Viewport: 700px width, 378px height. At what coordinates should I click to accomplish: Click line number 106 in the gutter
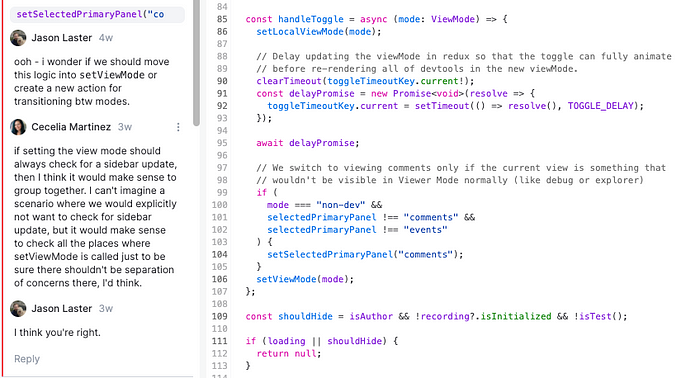tap(220, 279)
